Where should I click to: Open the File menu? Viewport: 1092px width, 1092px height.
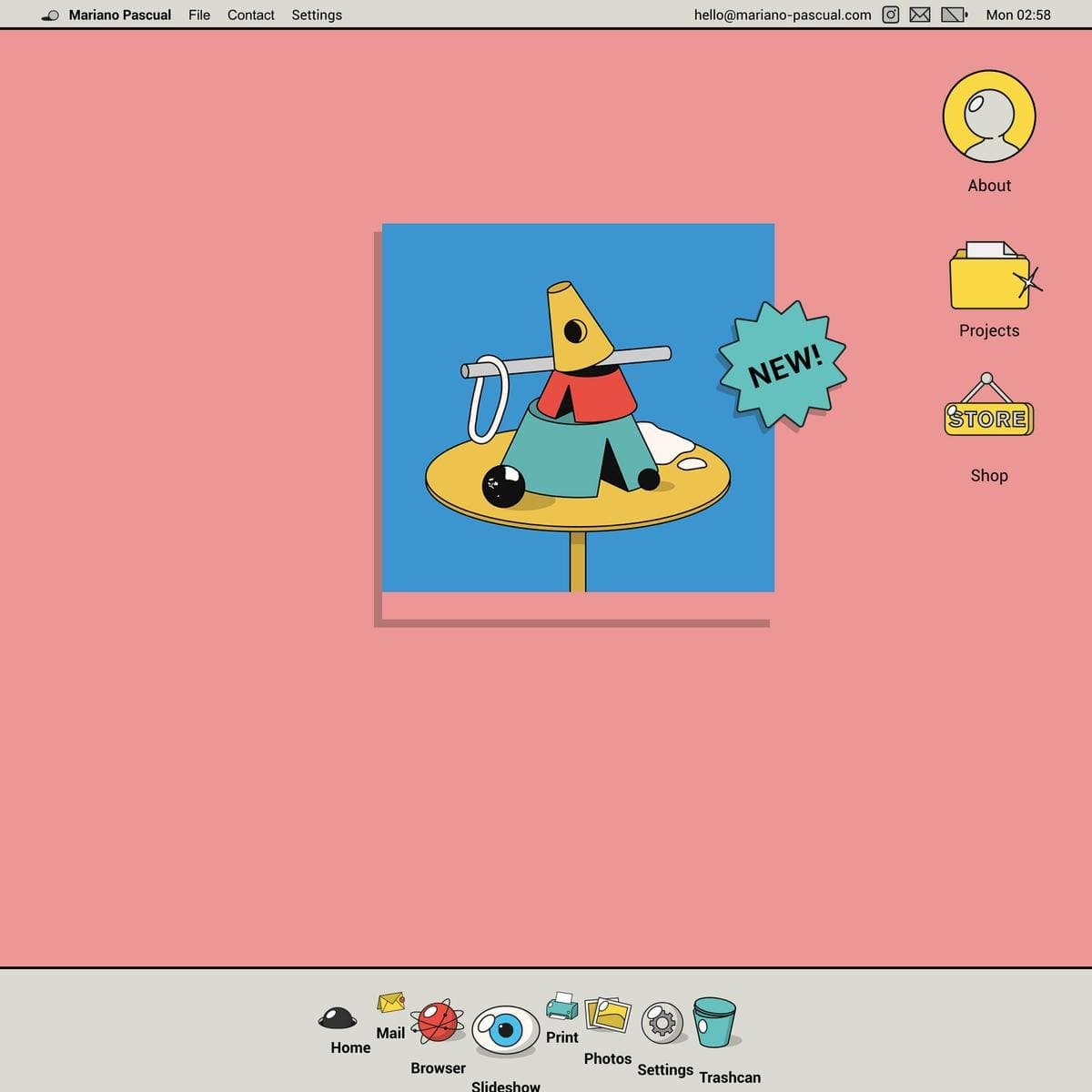tap(199, 15)
